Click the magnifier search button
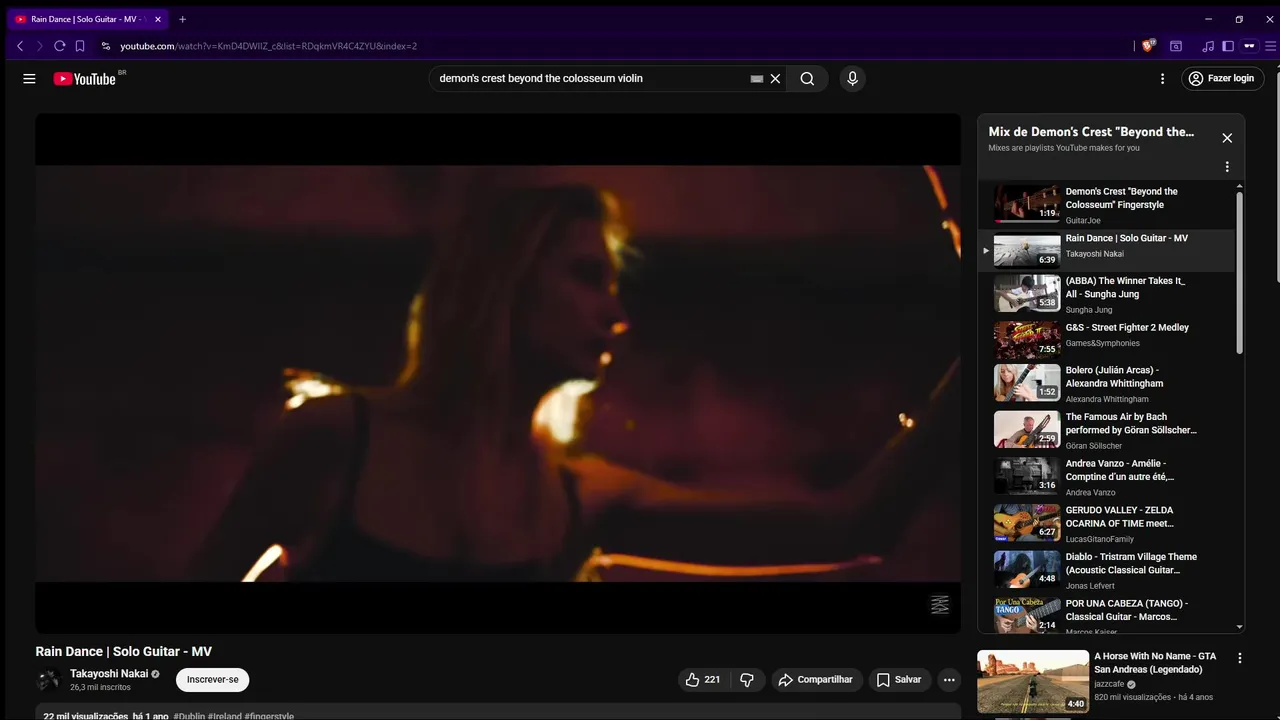The width and height of the screenshot is (1280, 720). [x=807, y=79]
